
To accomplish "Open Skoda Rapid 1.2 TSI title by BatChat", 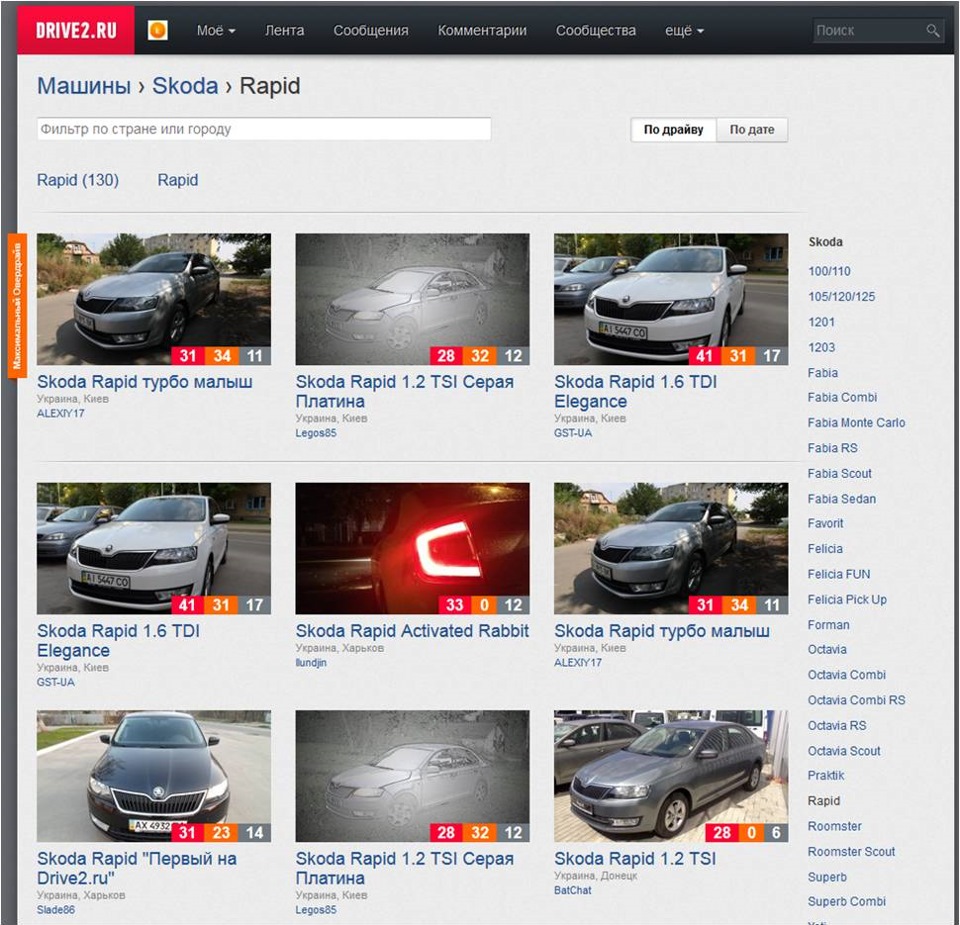I will click(635, 858).
